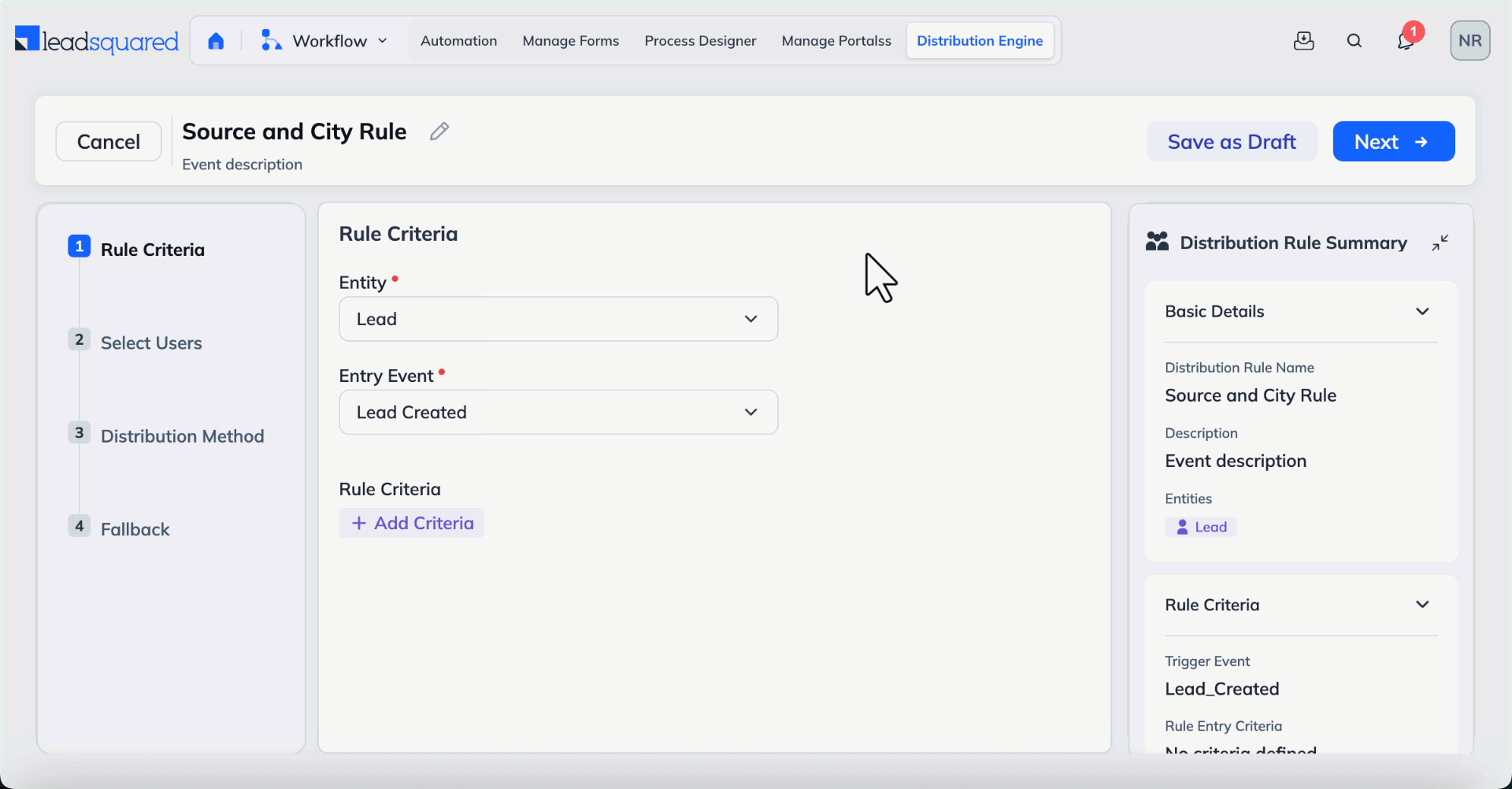Open the Entity dropdown showing Lead

click(558, 319)
